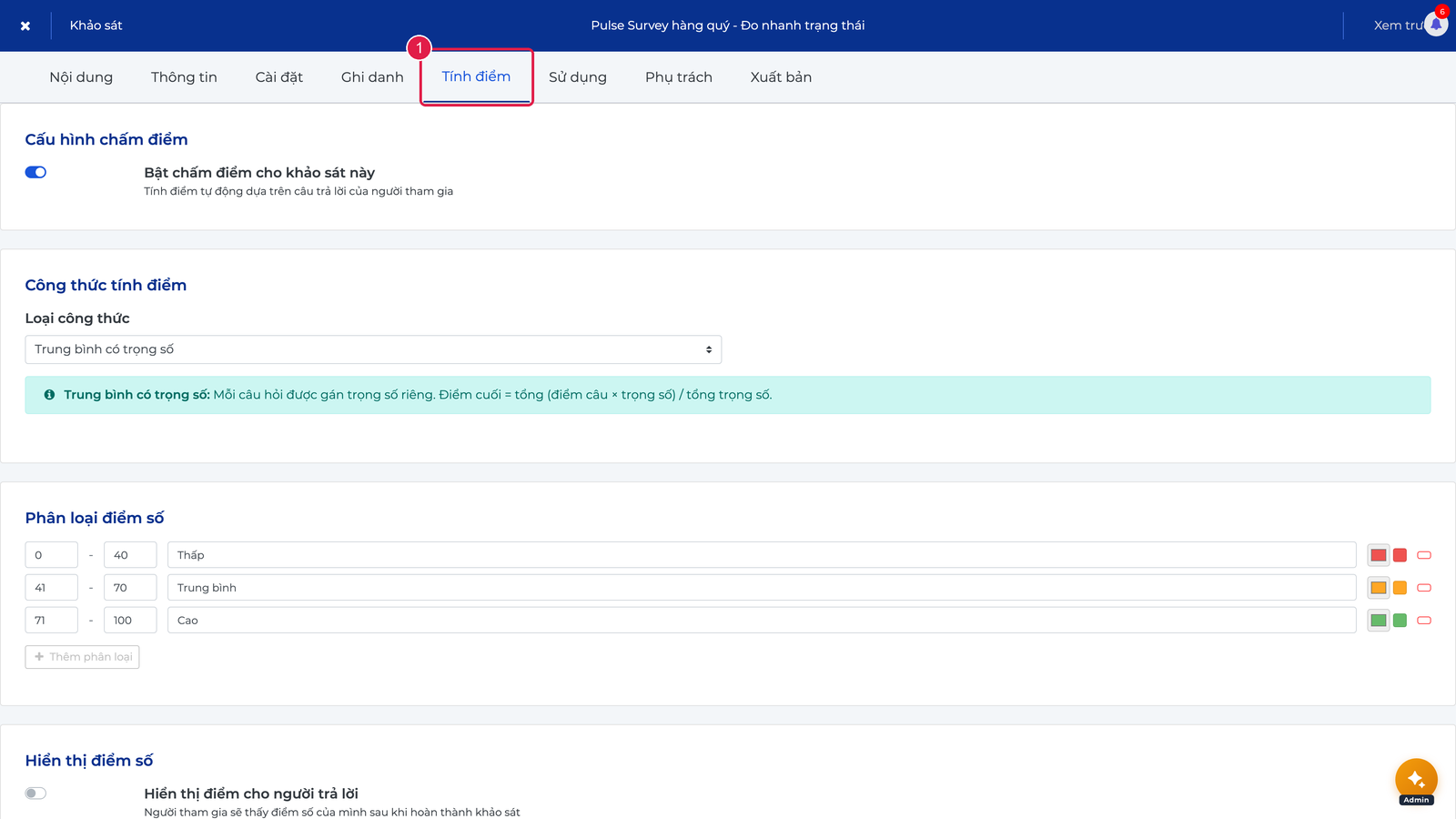1456x819 pixels.
Task: Open the orange Admin AI assistant button
Action: tap(1416, 780)
